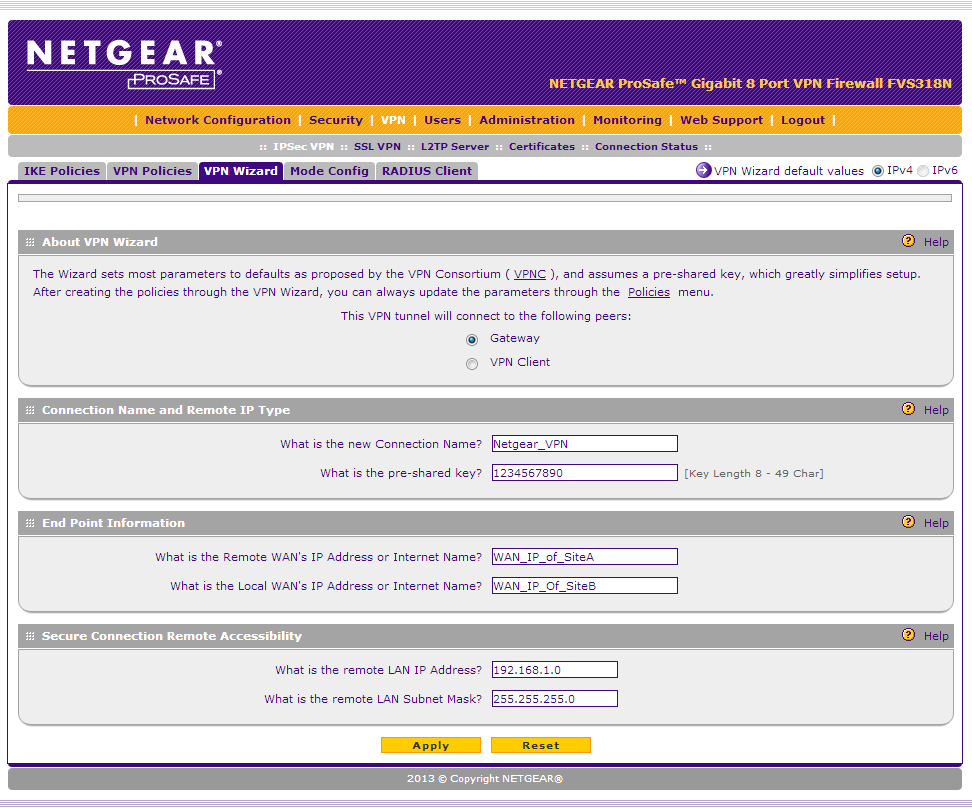Image resolution: width=972 pixels, height=808 pixels.
Task: Go to the IPSec VPN submenu
Action: [303, 147]
